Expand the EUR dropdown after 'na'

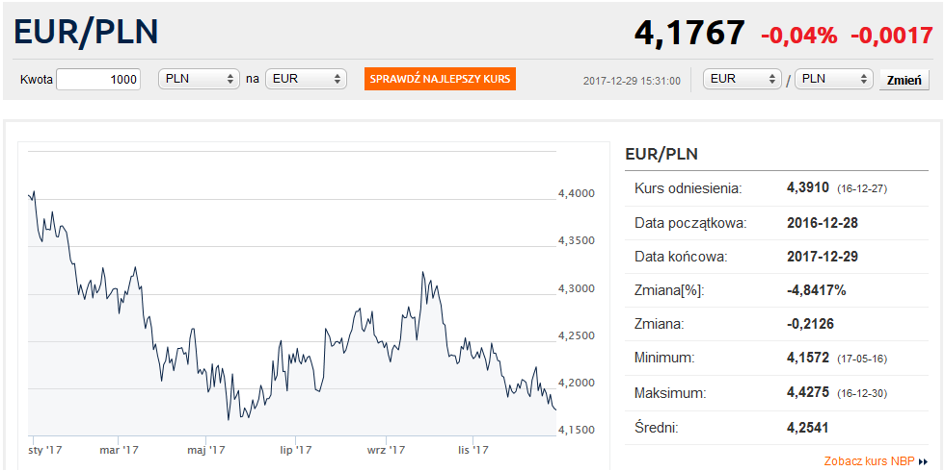point(305,79)
